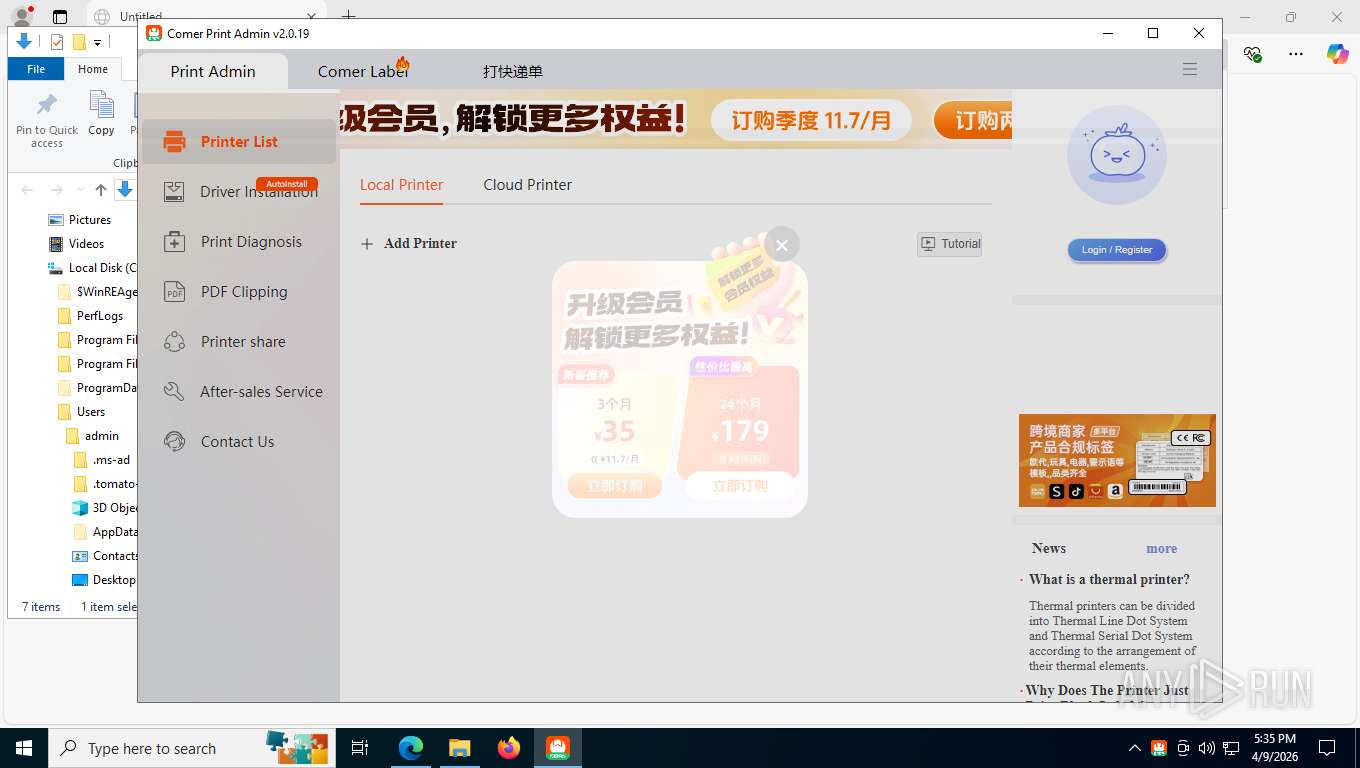Select Videos in File Explorer tree
The height and width of the screenshot is (768, 1360).
(x=77, y=243)
